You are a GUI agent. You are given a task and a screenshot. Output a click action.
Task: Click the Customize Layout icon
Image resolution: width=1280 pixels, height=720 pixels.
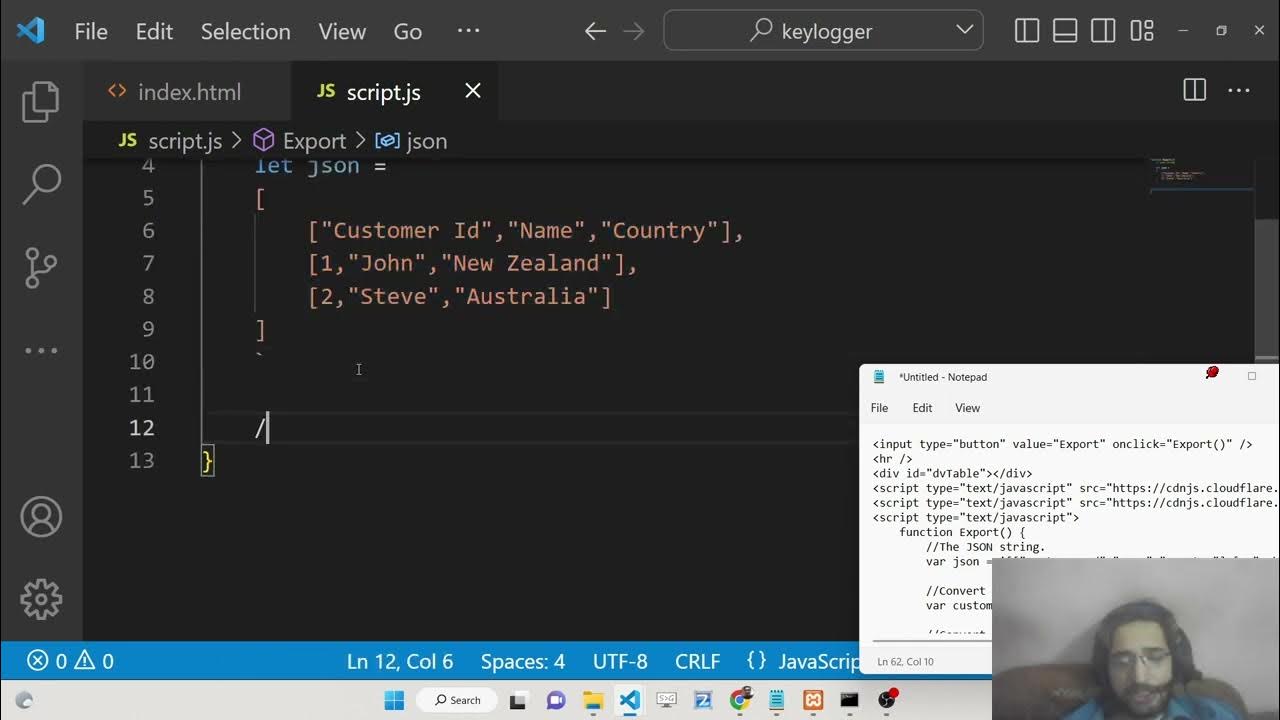pos(1142,31)
